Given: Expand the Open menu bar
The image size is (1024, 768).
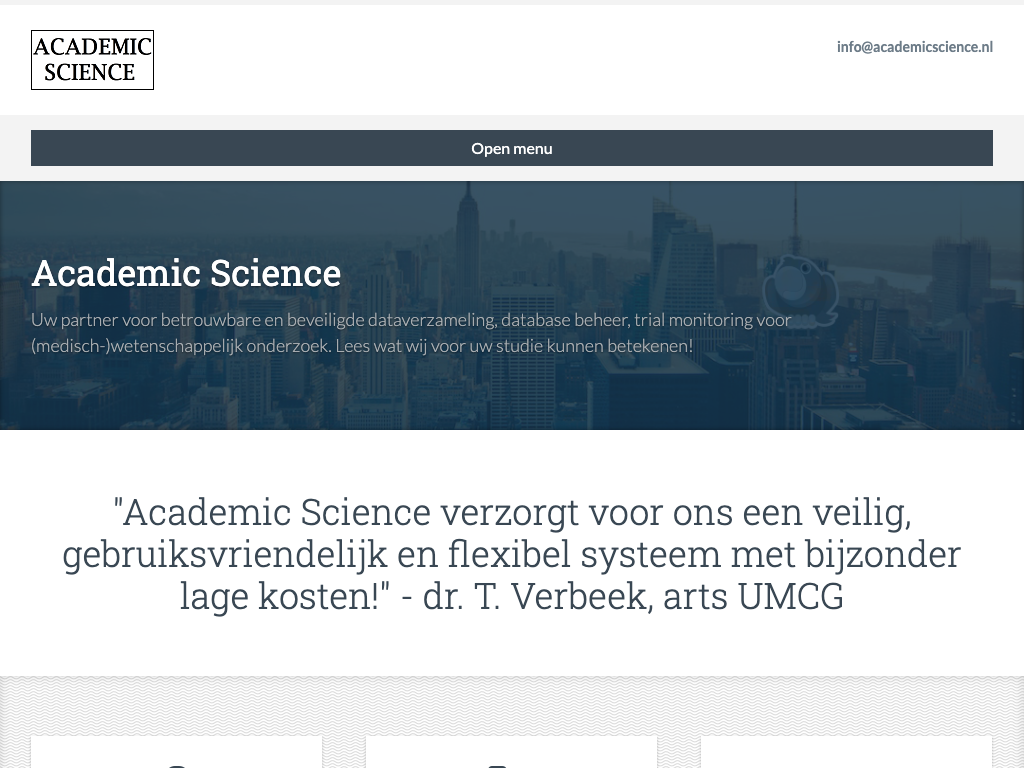Looking at the screenshot, I should pos(511,148).
